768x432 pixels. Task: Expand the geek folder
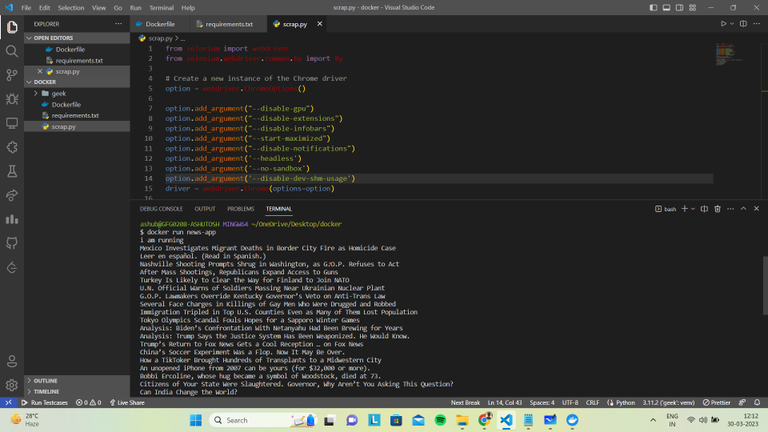(x=58, y=93)
